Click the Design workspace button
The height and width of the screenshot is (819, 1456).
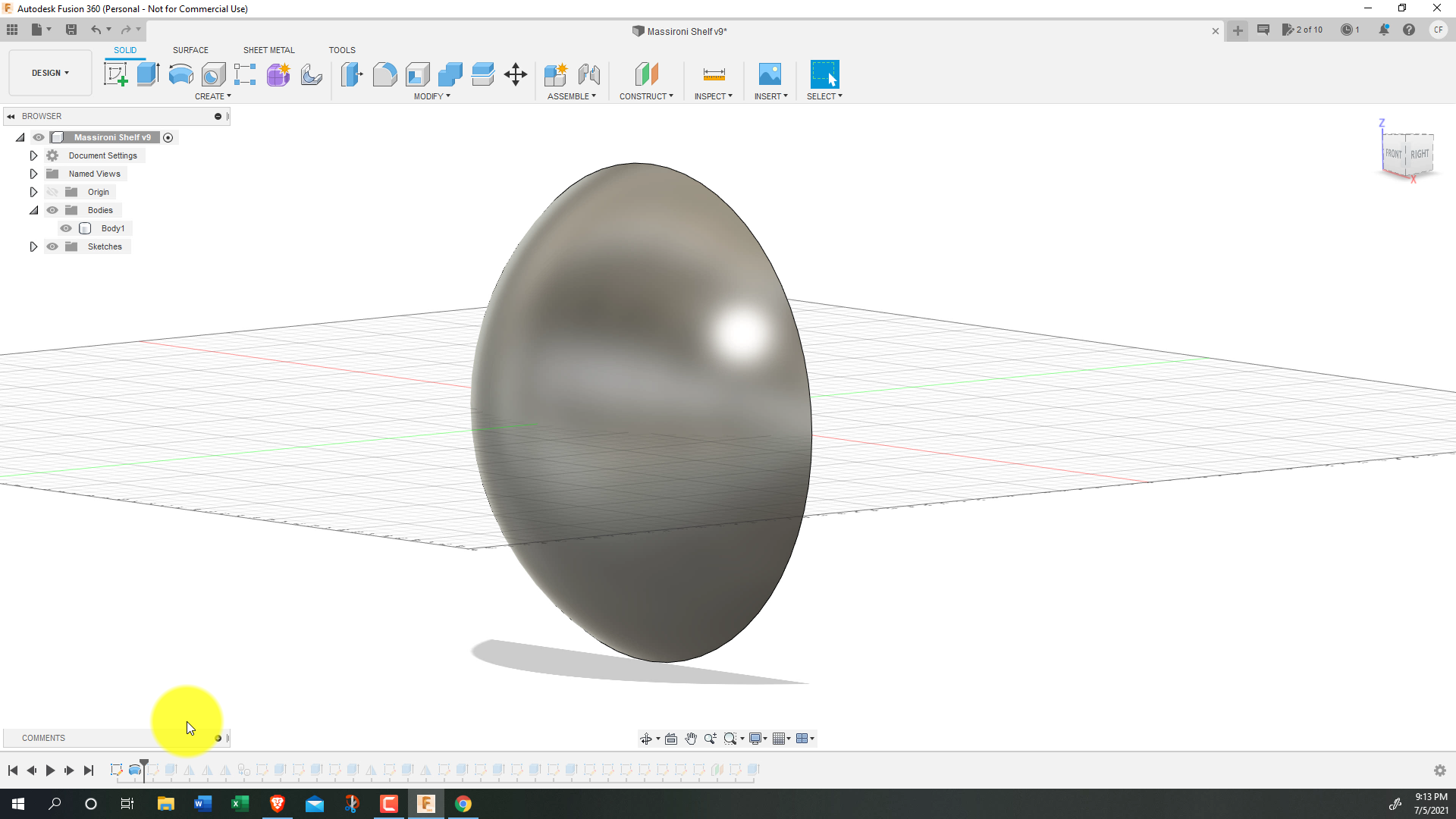(49, 72)
